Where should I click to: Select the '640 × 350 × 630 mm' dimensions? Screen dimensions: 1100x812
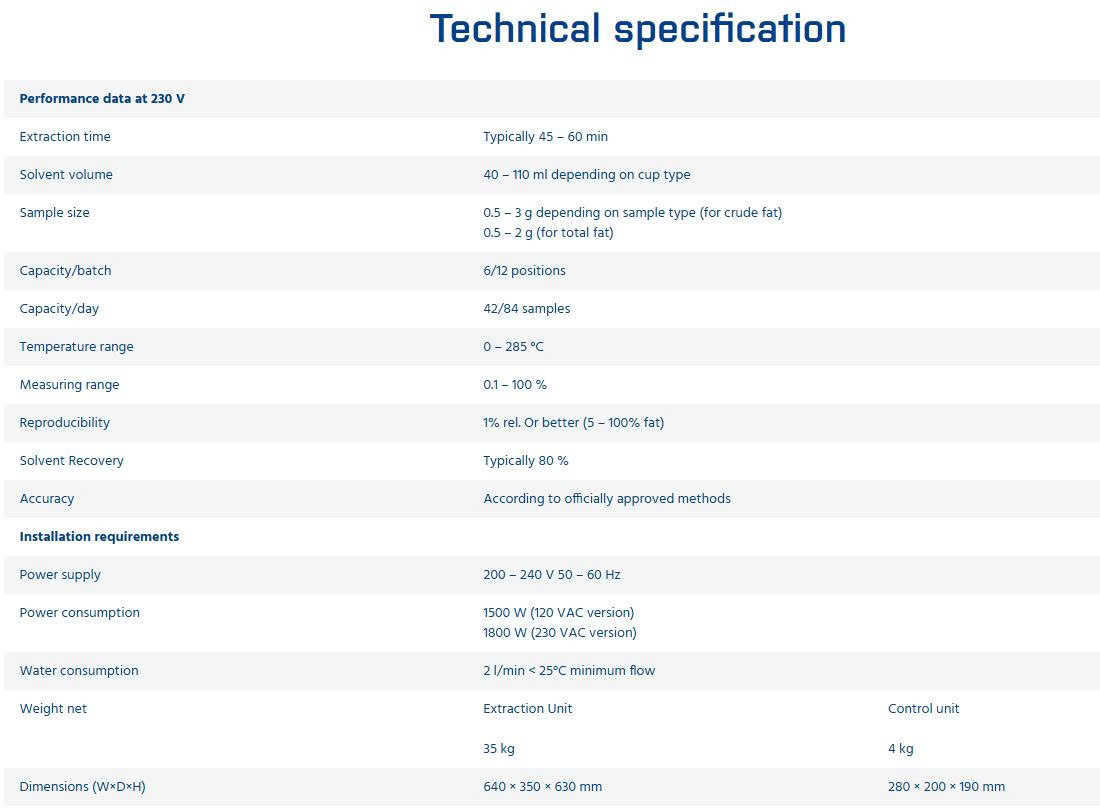tap(542, 787)
